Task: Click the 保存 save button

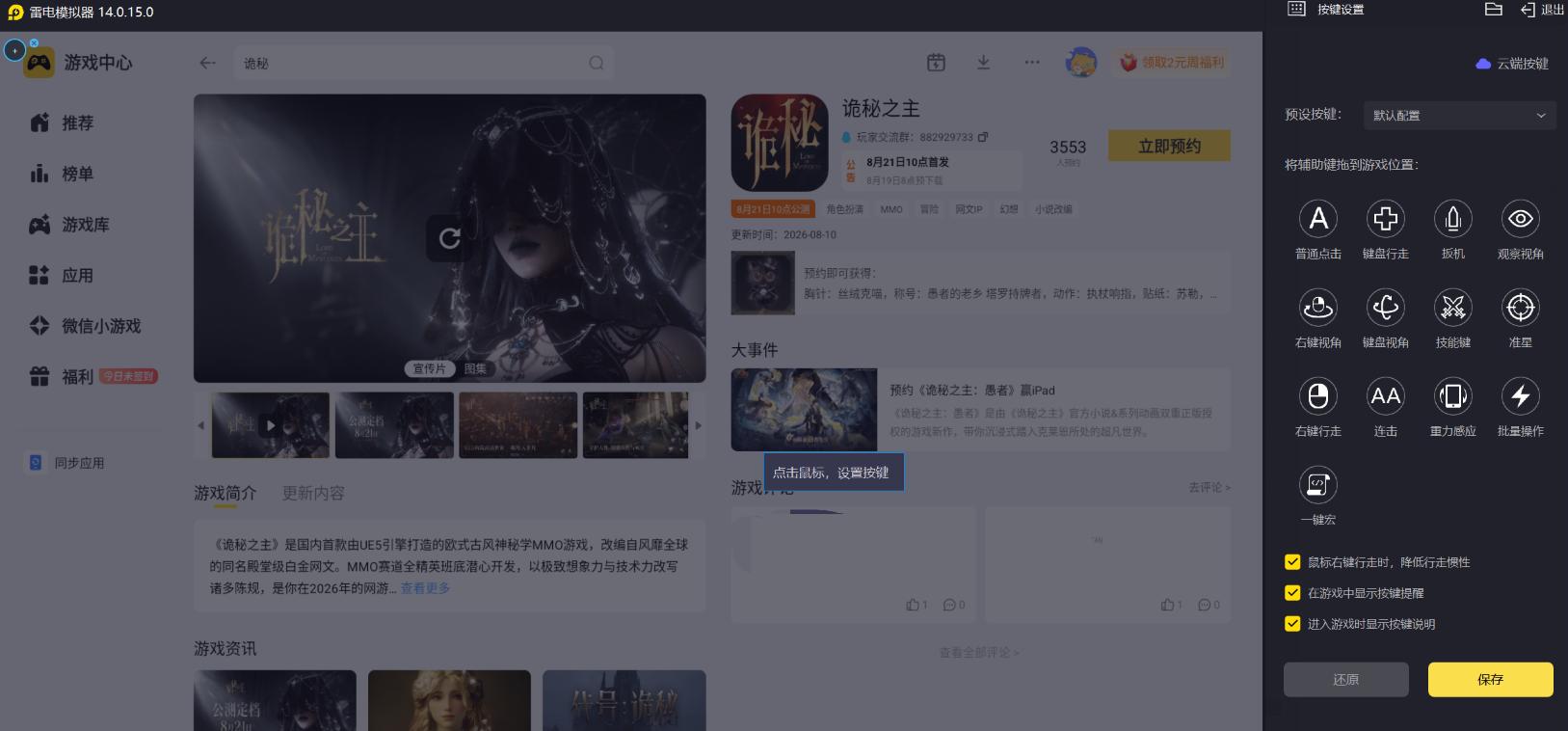Action: pos(1490,680)
